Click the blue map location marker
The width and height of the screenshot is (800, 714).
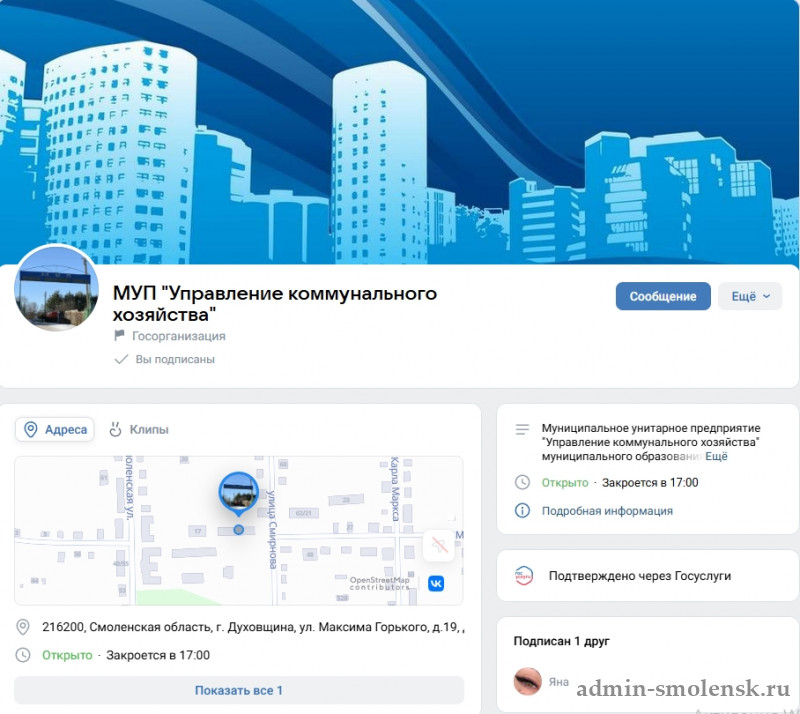[x=238, y=493]
